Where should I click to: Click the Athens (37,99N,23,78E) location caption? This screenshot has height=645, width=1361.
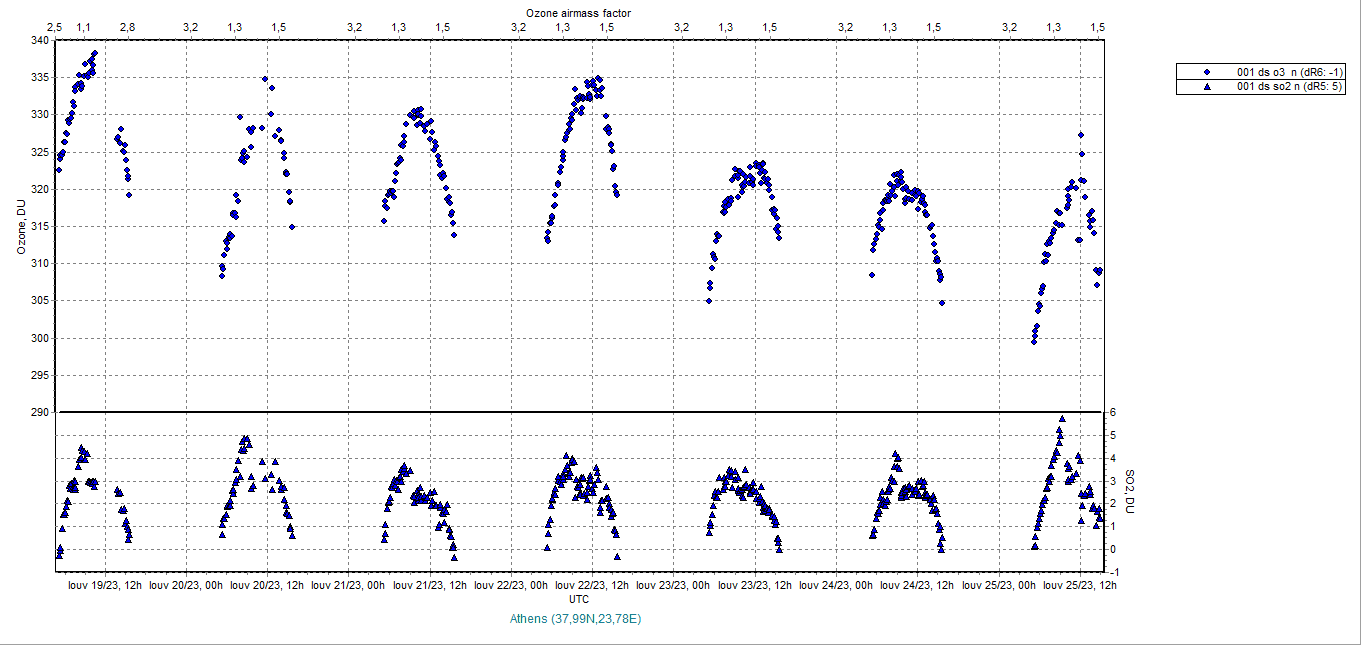pyautogui.click(x=575, y=619)
